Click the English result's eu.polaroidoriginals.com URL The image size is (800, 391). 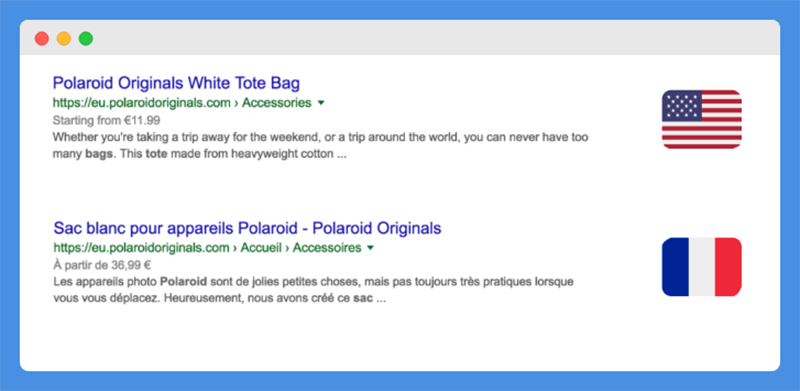pyautogui.click(x=142, y=103)
